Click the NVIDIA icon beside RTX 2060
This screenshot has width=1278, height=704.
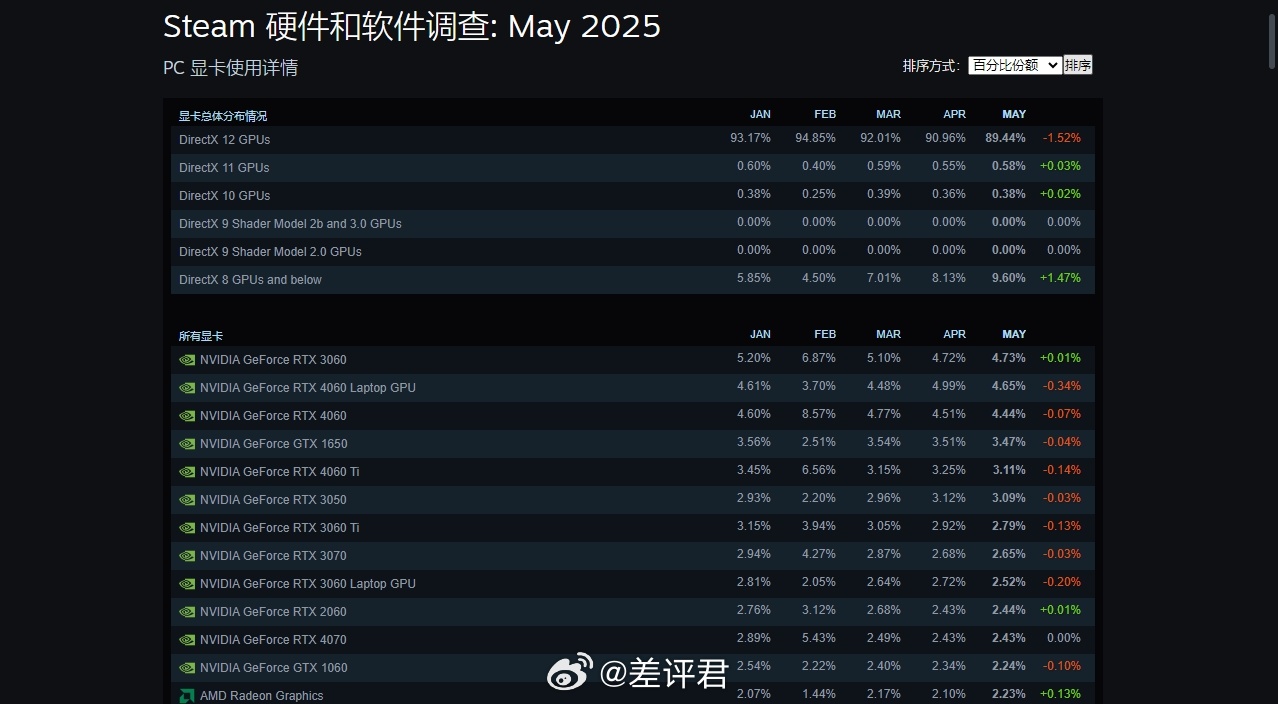tap(187, 612)
